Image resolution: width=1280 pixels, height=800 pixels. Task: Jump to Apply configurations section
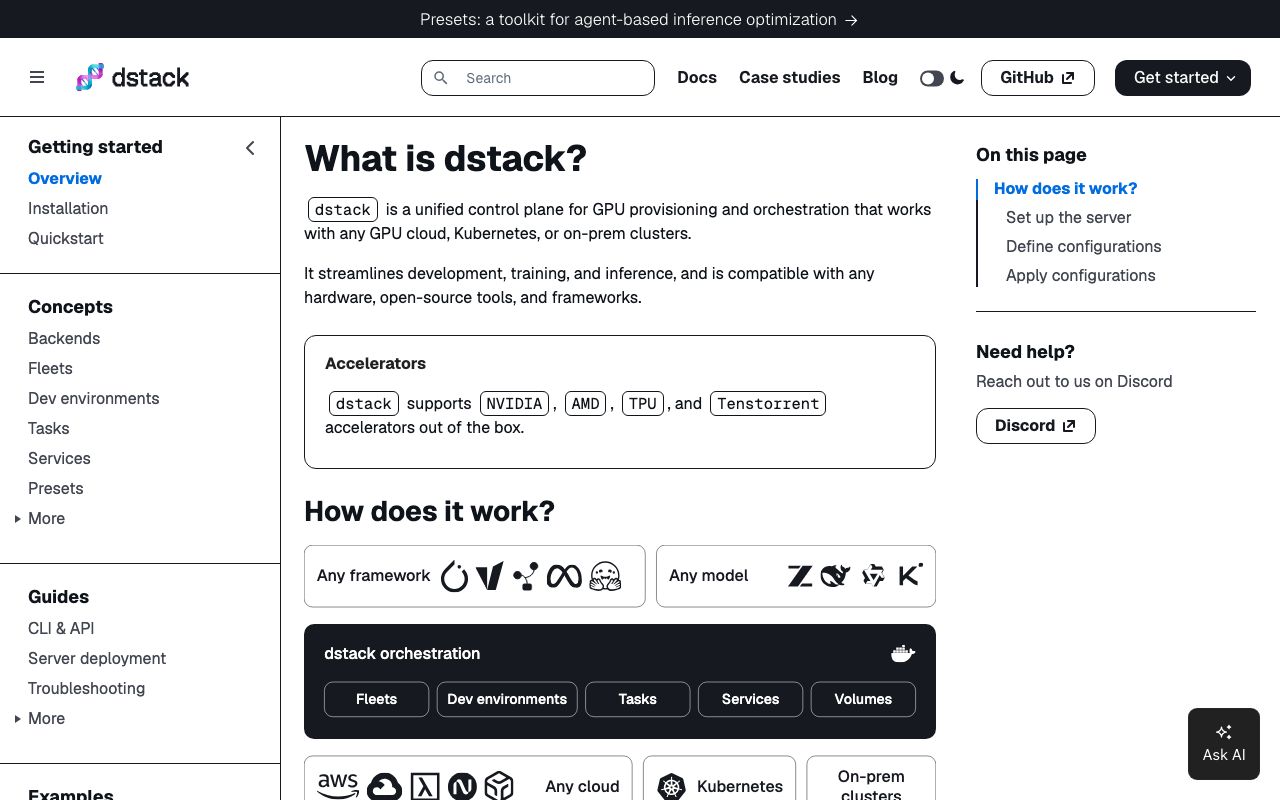click(x=1081, y=275)
